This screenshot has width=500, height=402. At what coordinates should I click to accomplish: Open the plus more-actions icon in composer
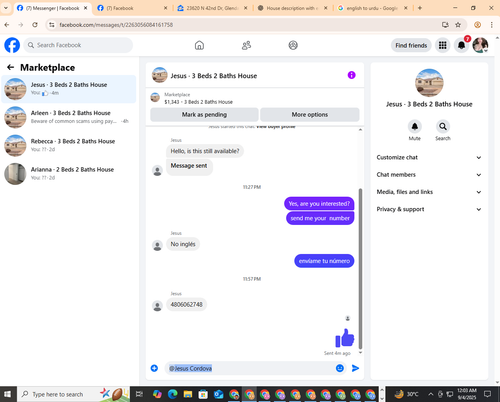154,368
